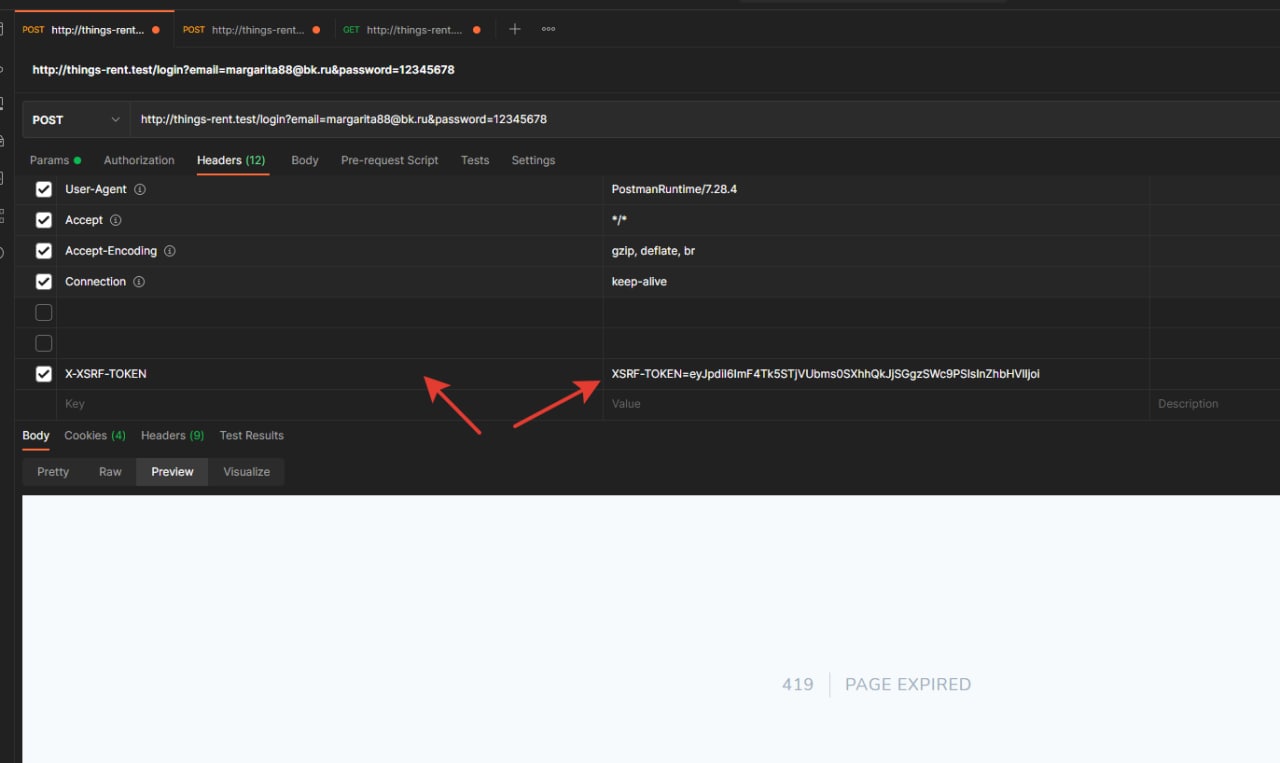Open the Pre-request Script tab
The image size is (1280, 763).
click(x=390, y=160)
